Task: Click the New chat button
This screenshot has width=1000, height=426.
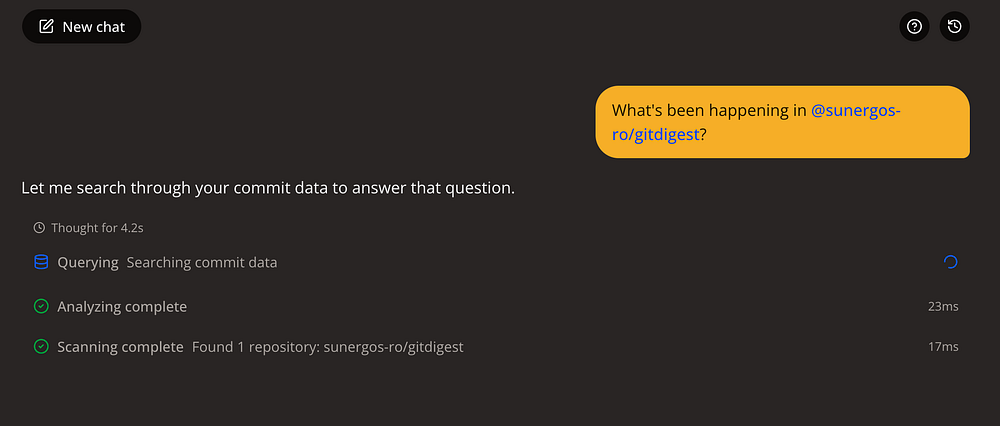Action: click(82, 27)
